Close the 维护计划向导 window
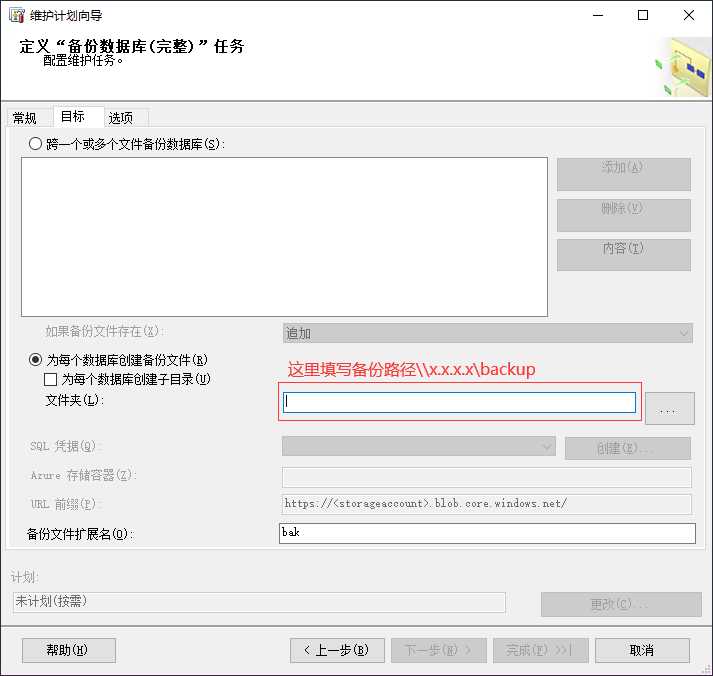This screenshot has width=713, height=676. [689, 15]
